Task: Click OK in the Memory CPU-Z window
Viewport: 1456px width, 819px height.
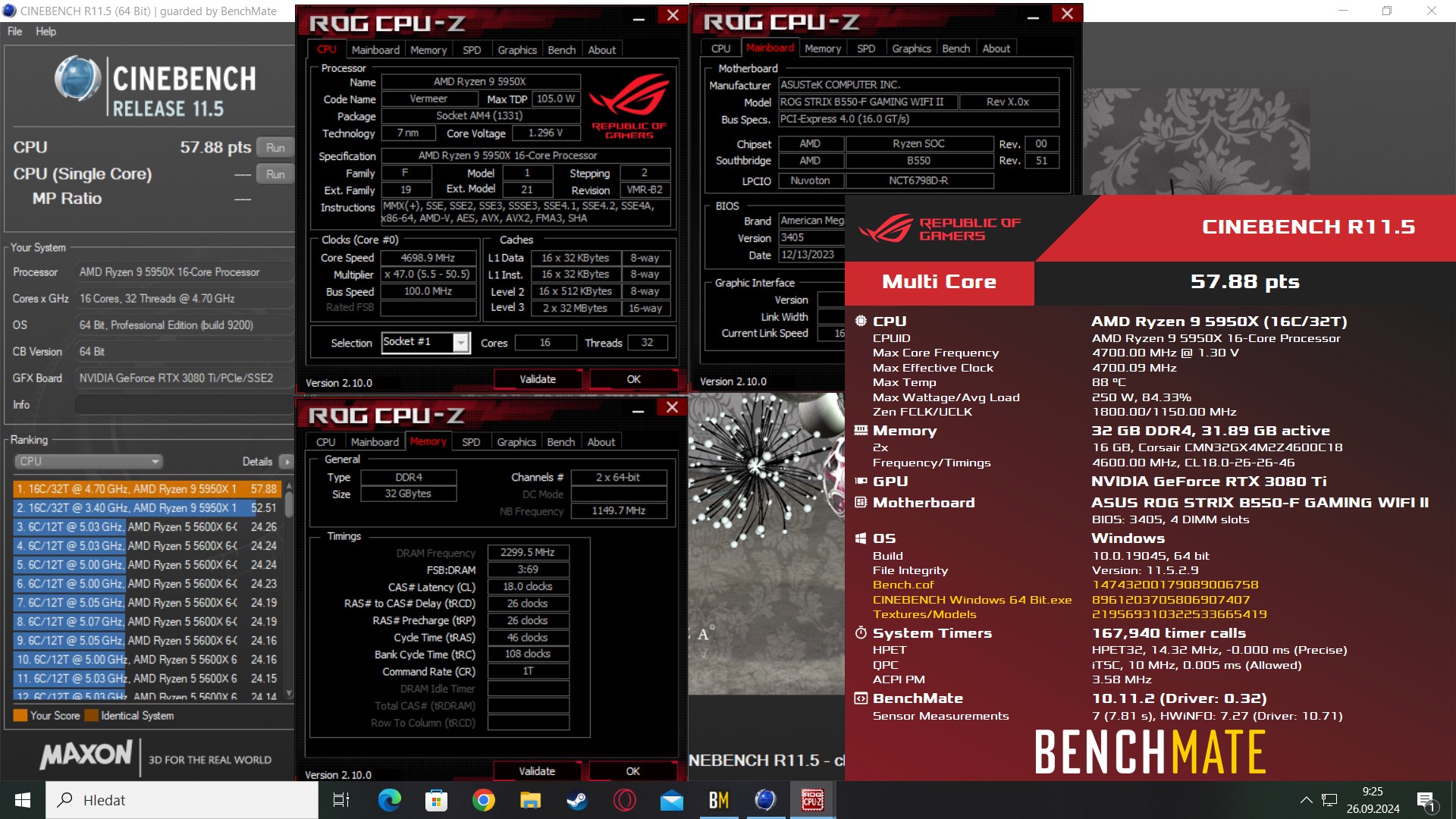Action: point(632,771)
